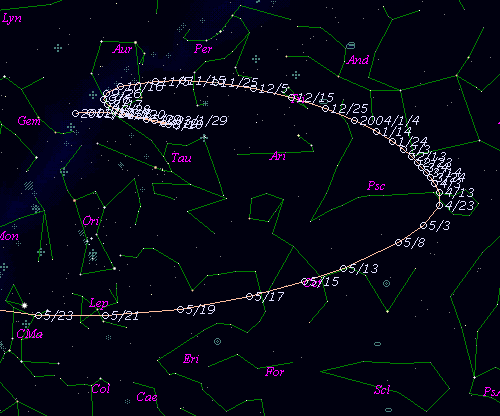The image size is (500, 416).
Task: Click the 4/23 path marker
Action: pyautogui.click(x=440, y=206)
